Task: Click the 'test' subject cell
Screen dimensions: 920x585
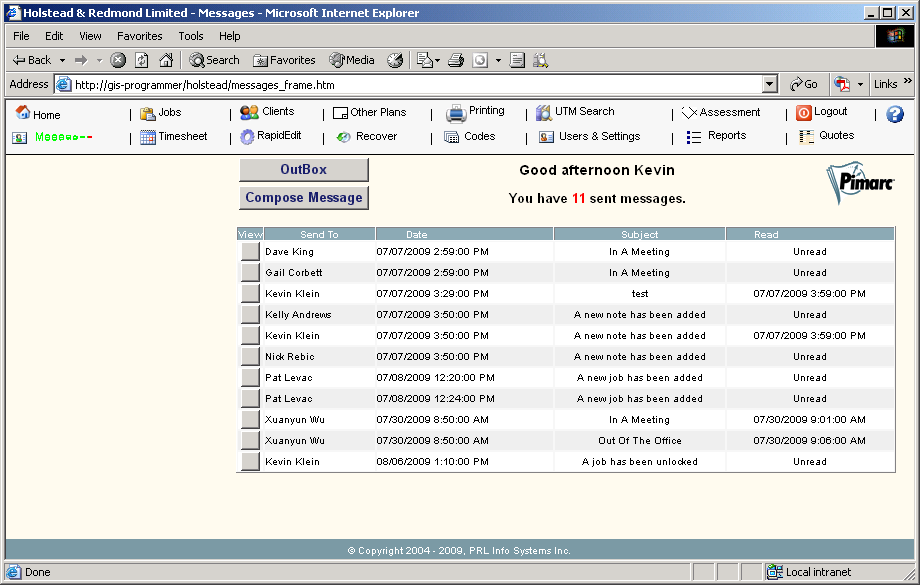Action: point(640,293)
